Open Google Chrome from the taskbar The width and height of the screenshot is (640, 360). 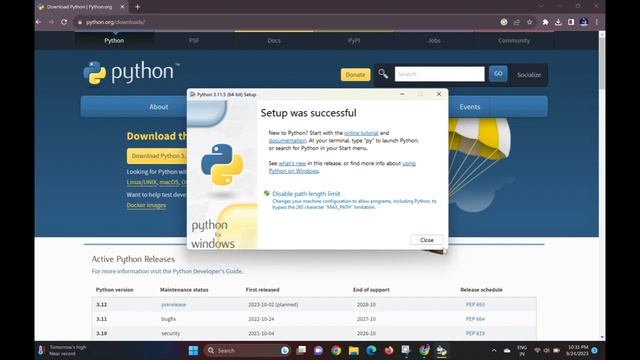coord(336,350)
